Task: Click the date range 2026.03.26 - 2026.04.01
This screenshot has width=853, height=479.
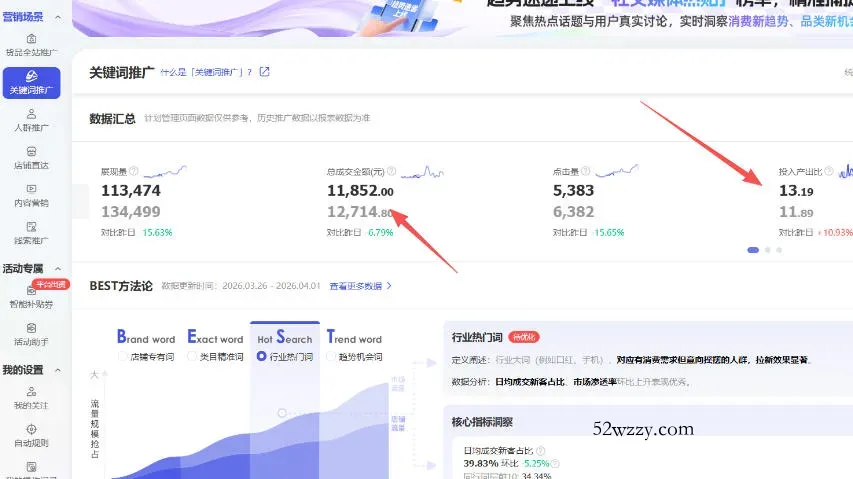Action: point(271,286)
